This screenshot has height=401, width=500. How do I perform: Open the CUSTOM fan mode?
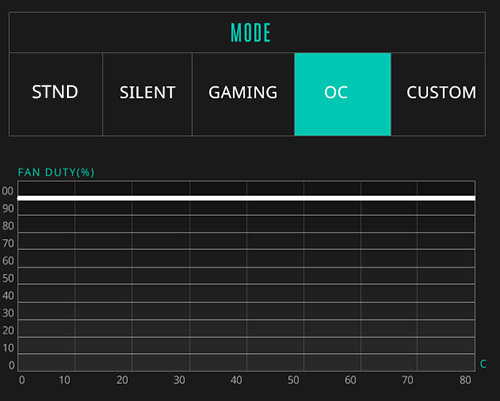[438, 94]
